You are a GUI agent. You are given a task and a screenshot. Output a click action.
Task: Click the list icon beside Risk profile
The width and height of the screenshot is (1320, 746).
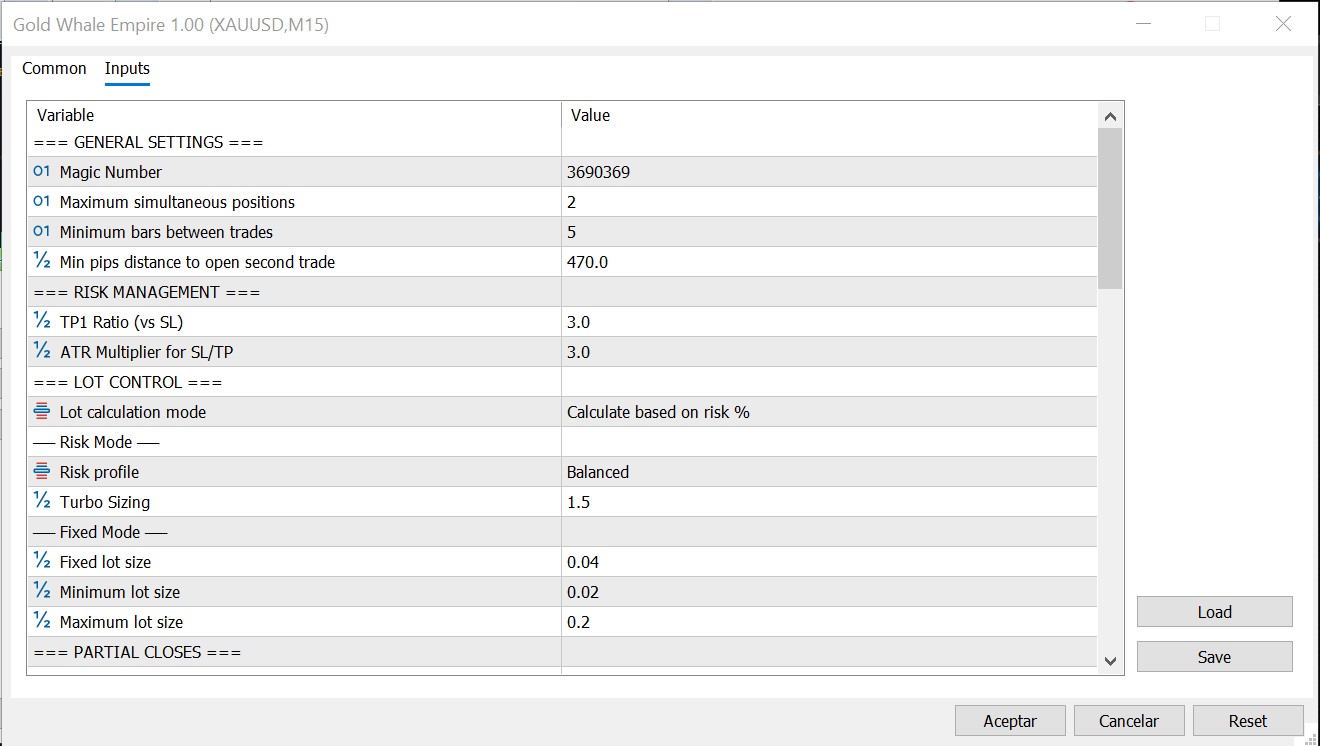[x=40, y=471]
